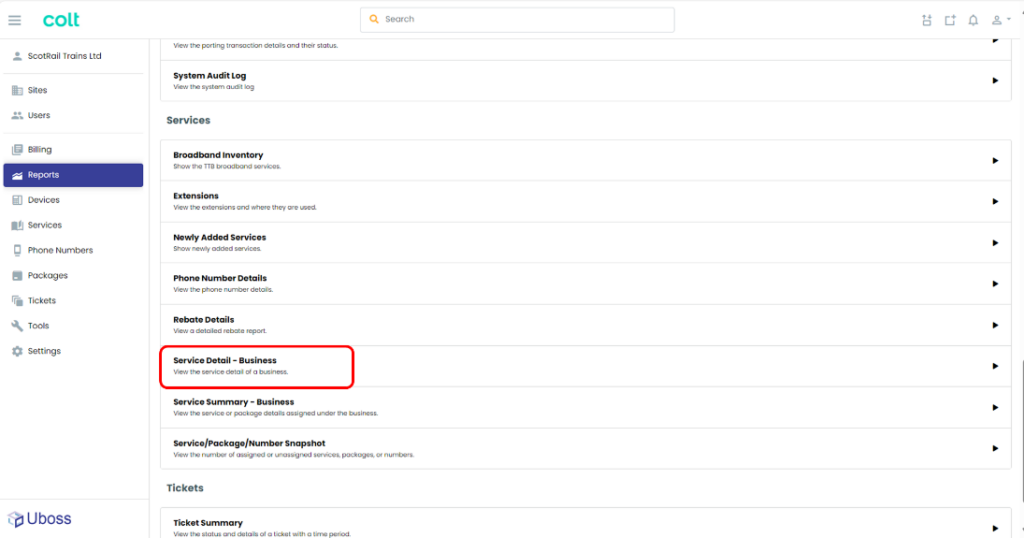Viewport: 1024px width, 538px height.
Task: Open the notifications bell icon
Action: click(x=973, y=20)
